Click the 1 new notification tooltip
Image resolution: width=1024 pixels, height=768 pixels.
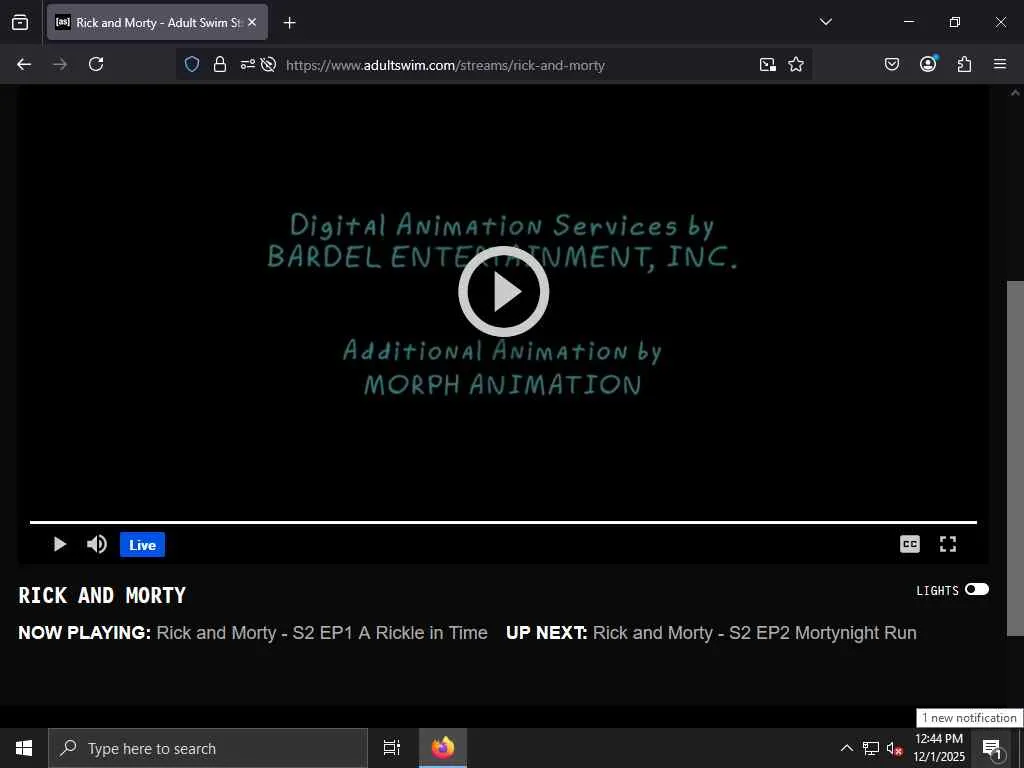click(970, 718)
